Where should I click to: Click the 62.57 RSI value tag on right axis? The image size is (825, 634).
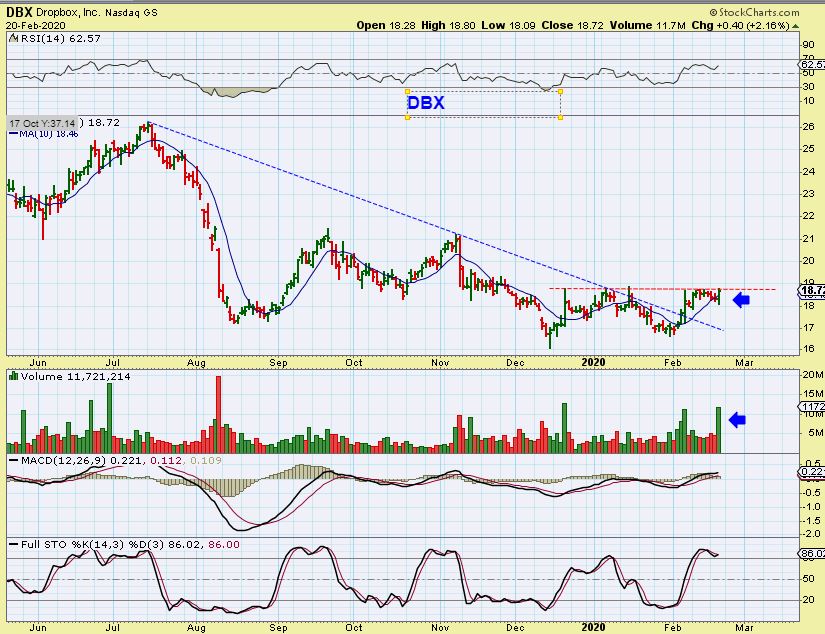(x=811, y=64)
